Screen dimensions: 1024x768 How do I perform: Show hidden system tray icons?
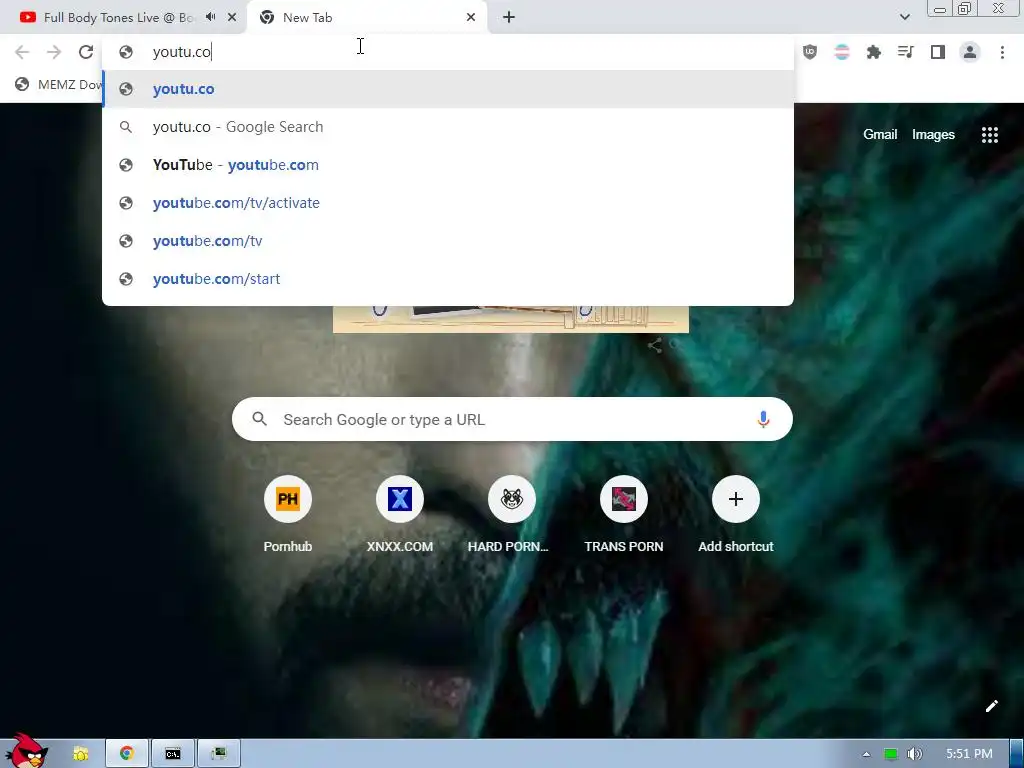coord(866,754)
